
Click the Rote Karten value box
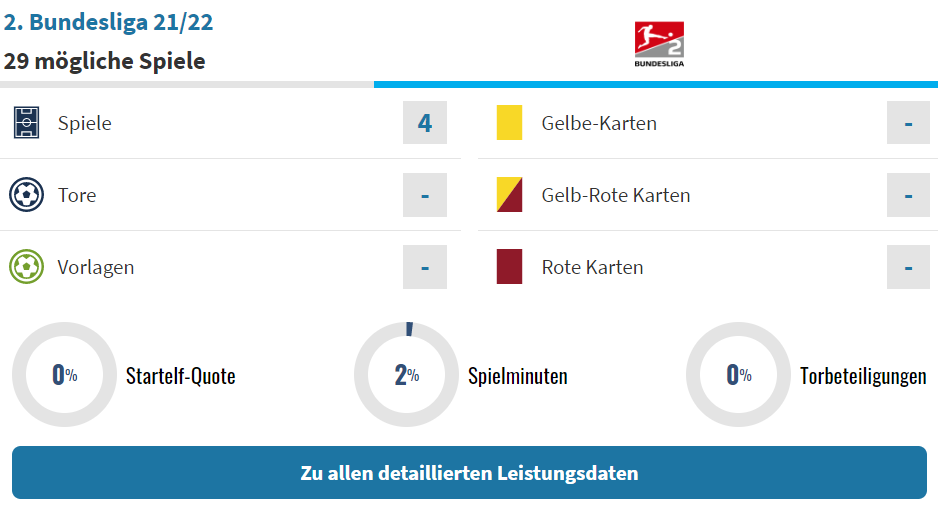pyautogui.click(x=908, y=267)
